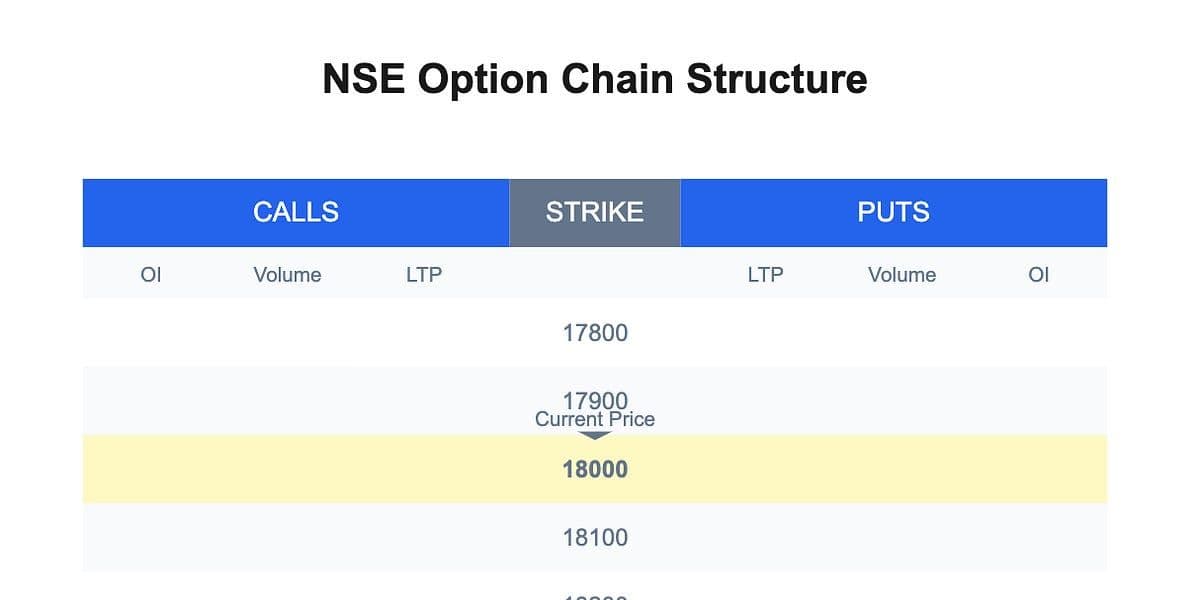
Task: Click the OI column label under PUTS
Action: tap(1039, 275)
